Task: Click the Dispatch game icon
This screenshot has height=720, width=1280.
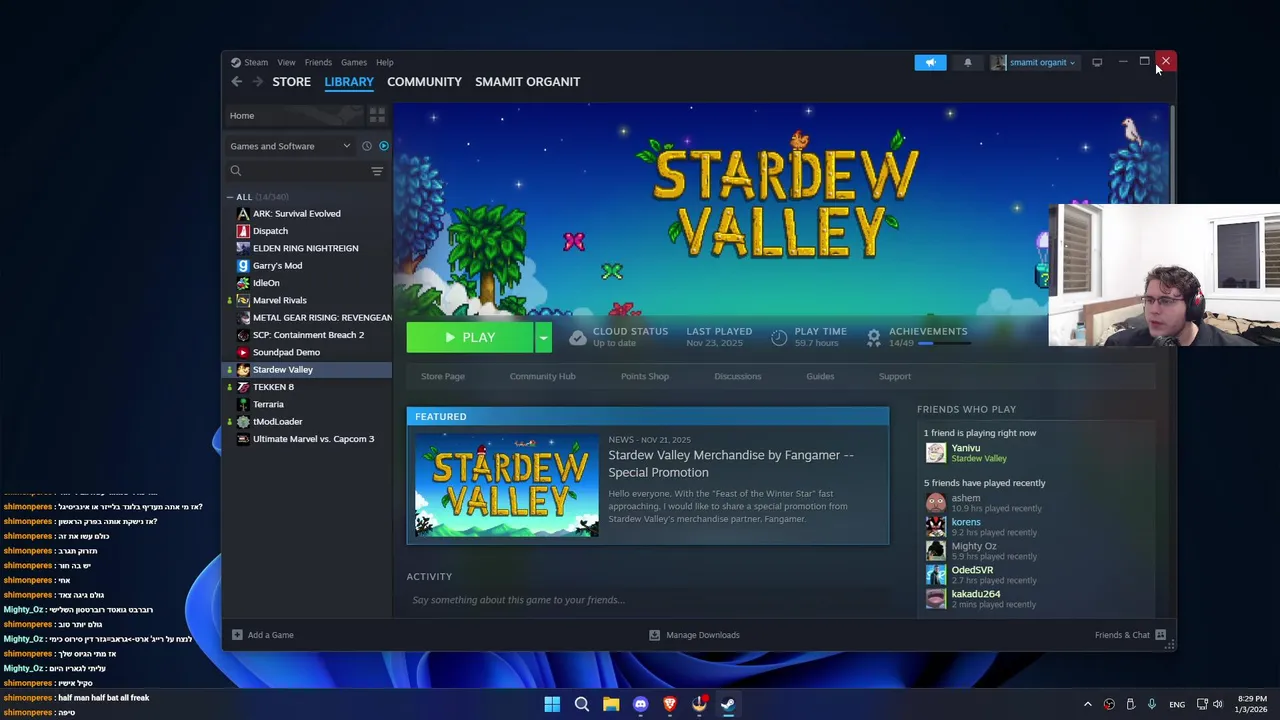Action: [x=243, y=231]
